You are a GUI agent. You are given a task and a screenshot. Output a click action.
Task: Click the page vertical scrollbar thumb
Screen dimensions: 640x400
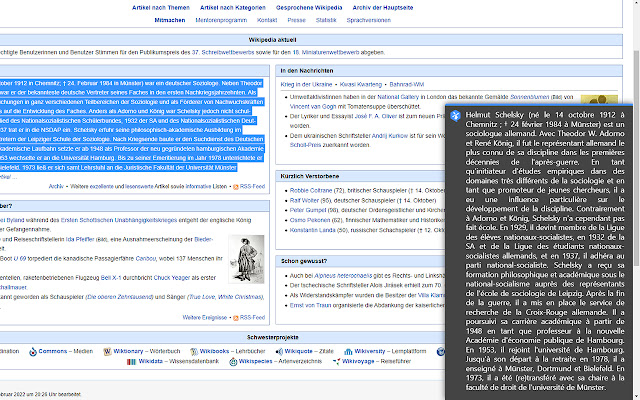(x=636, y=159)
